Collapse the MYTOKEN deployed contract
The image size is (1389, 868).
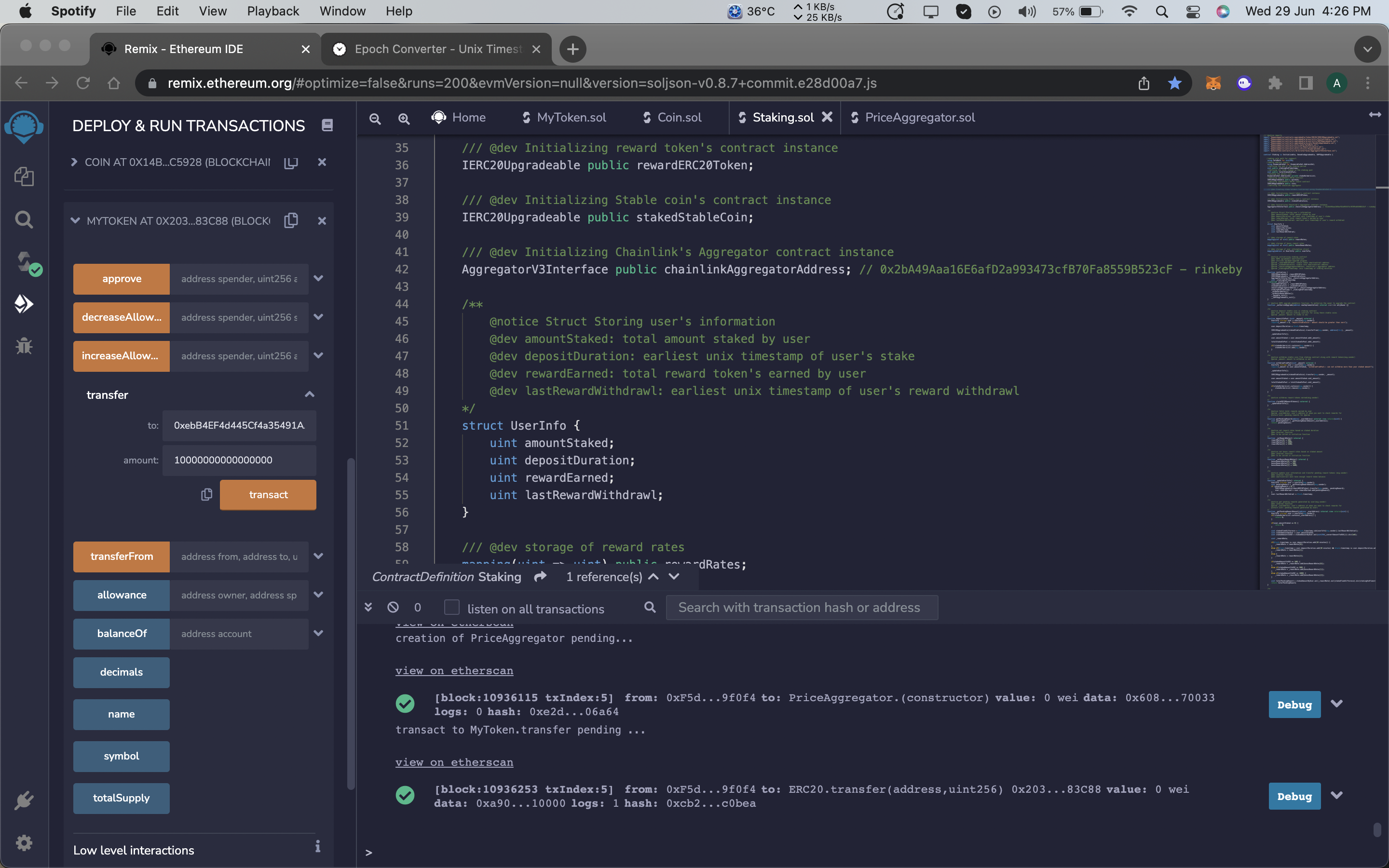click(x=75, y=220)
